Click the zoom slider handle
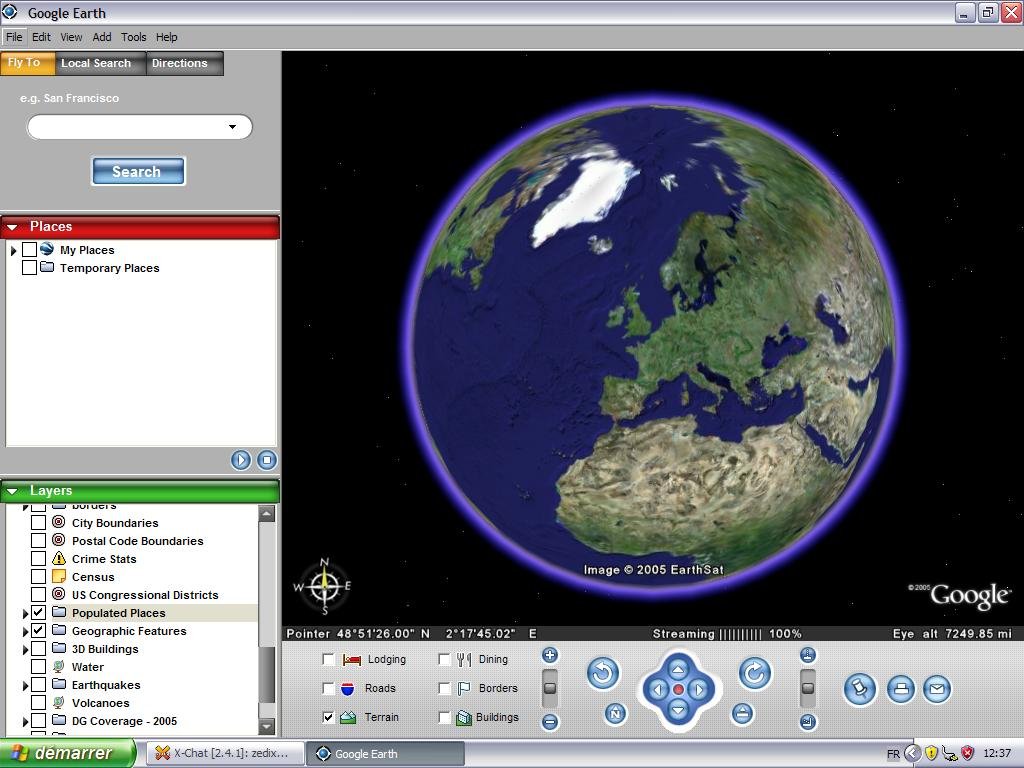This screenshot has height=768, width=1024. point(550,688)
